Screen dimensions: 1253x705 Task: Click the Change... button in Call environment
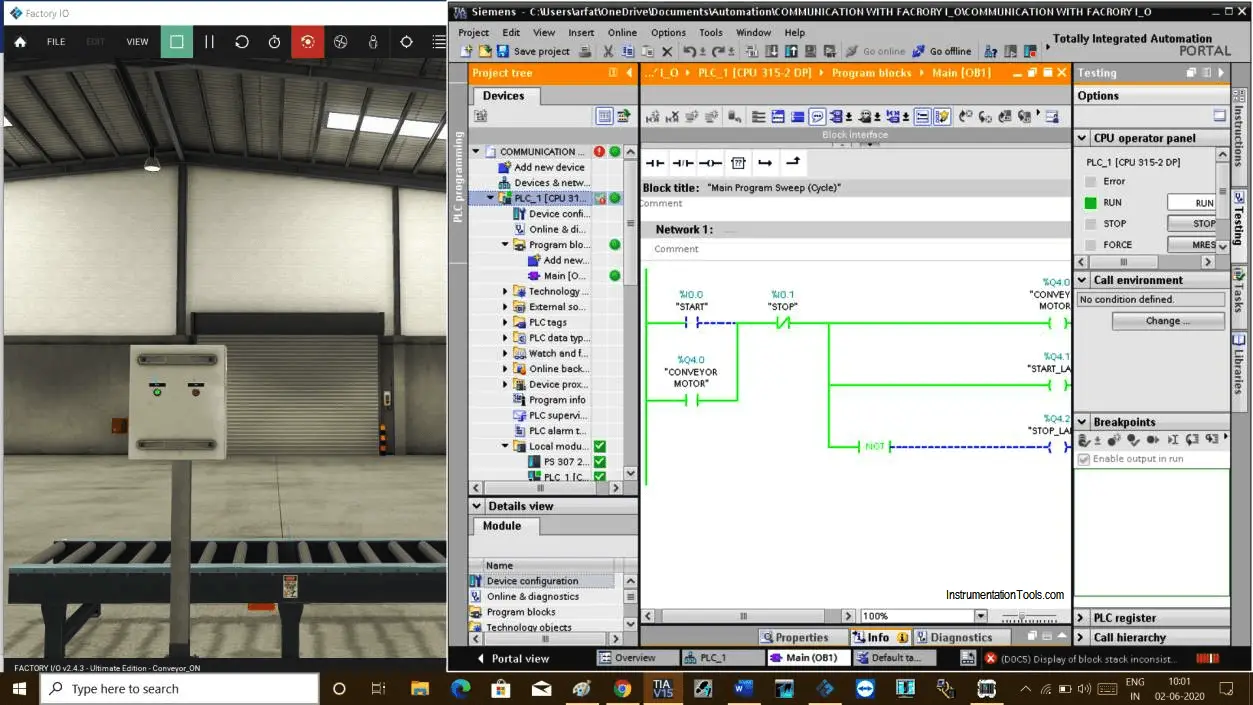pyautogui.click(x=1168, y=321)
